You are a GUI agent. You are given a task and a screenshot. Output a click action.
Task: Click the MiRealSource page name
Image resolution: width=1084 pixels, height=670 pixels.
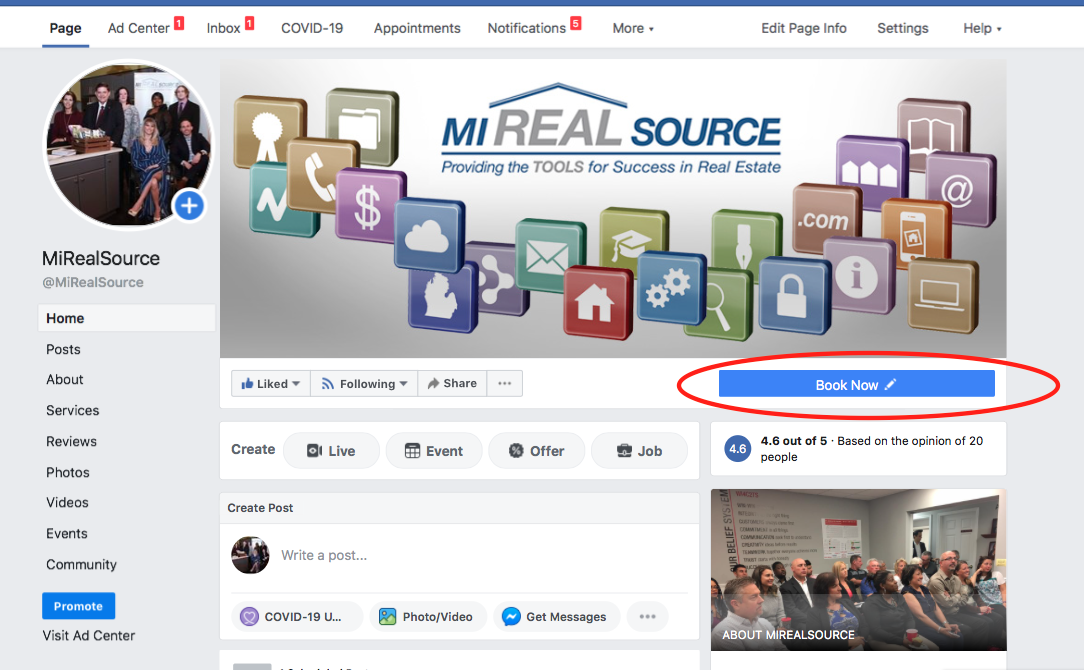tap(101, 259)
